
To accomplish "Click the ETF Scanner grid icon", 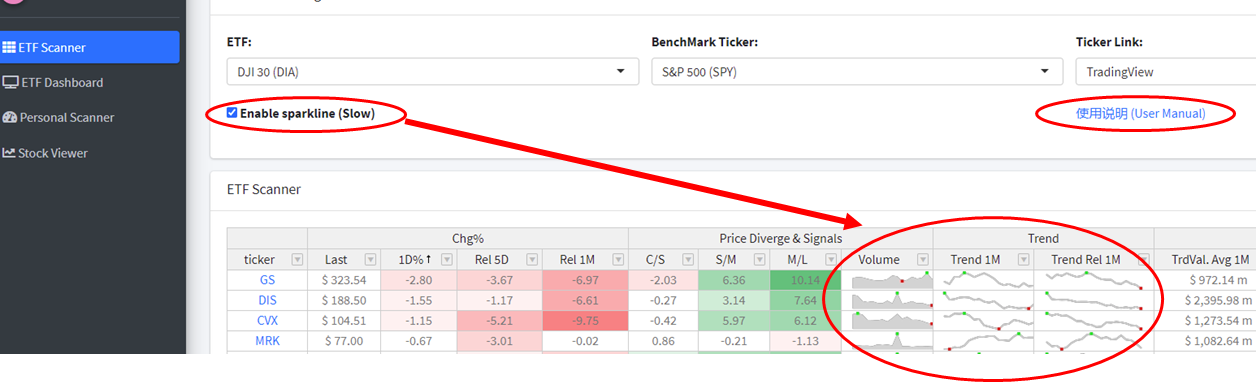I will coord(9,47).
